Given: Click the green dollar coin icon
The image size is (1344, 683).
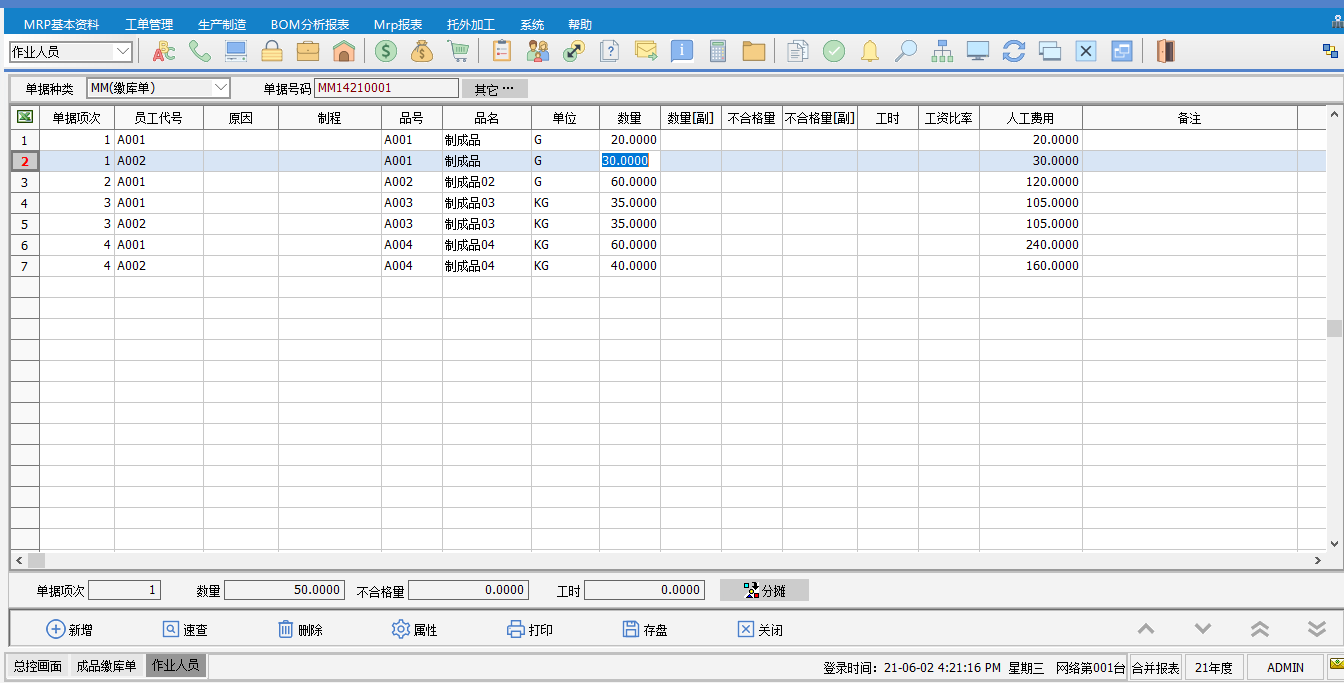Looking at the screenshot, I should coord(386,51).
